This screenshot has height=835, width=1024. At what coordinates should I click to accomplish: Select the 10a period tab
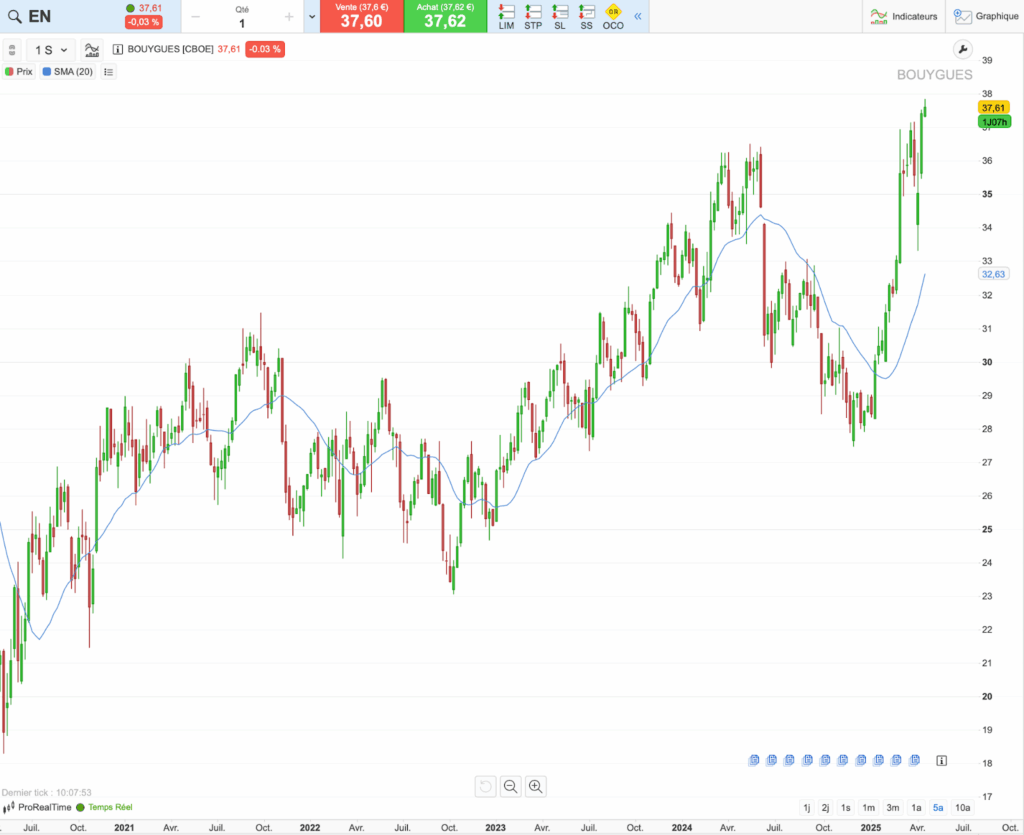point(963,808)
